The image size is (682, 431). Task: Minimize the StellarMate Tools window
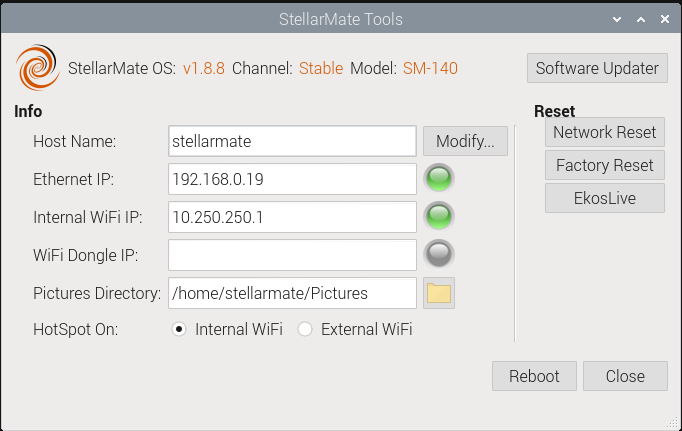pos(617,19)
